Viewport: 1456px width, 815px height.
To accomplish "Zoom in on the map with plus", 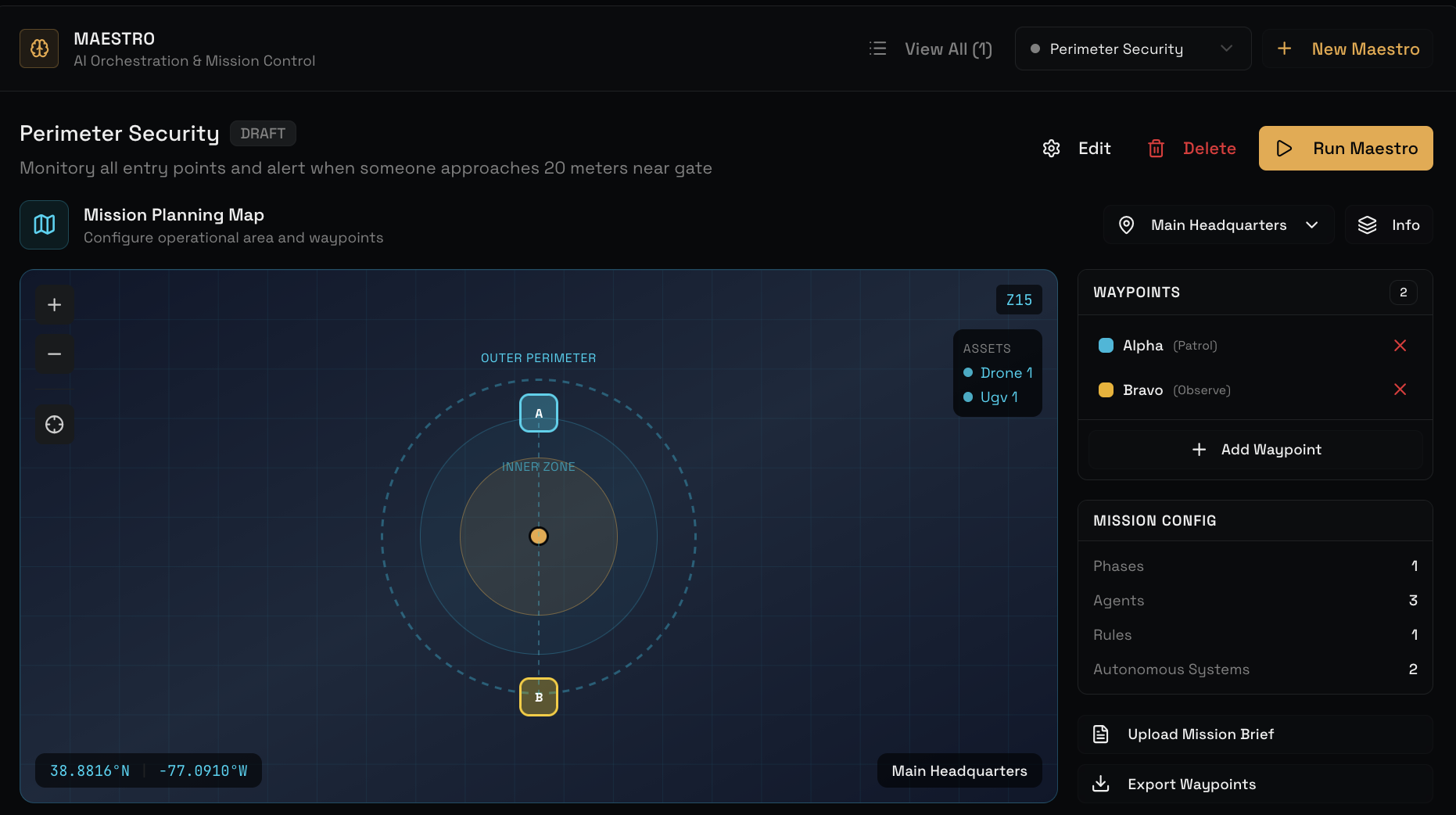I will (x=55, y=305).
